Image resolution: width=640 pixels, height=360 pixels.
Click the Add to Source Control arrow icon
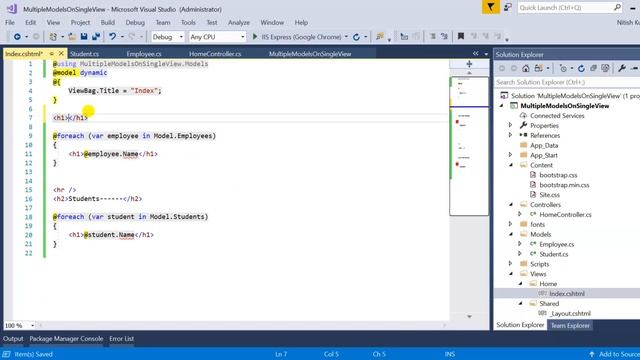click(591, 354)
